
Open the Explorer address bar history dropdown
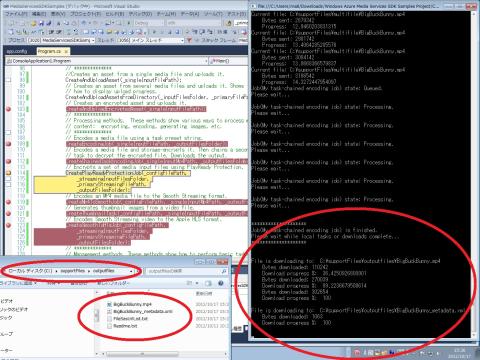pos(131,271)
